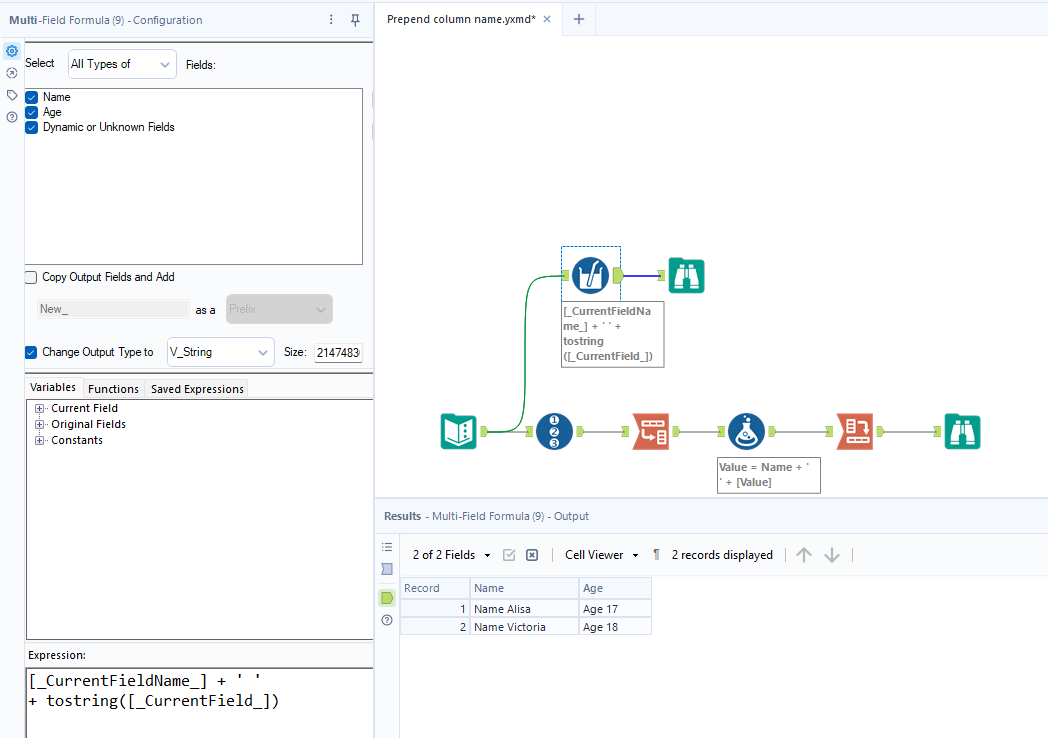Select the Input Data tool on canvas
The height and width of the screenshot is (738, 1048).
coord(458,430)
